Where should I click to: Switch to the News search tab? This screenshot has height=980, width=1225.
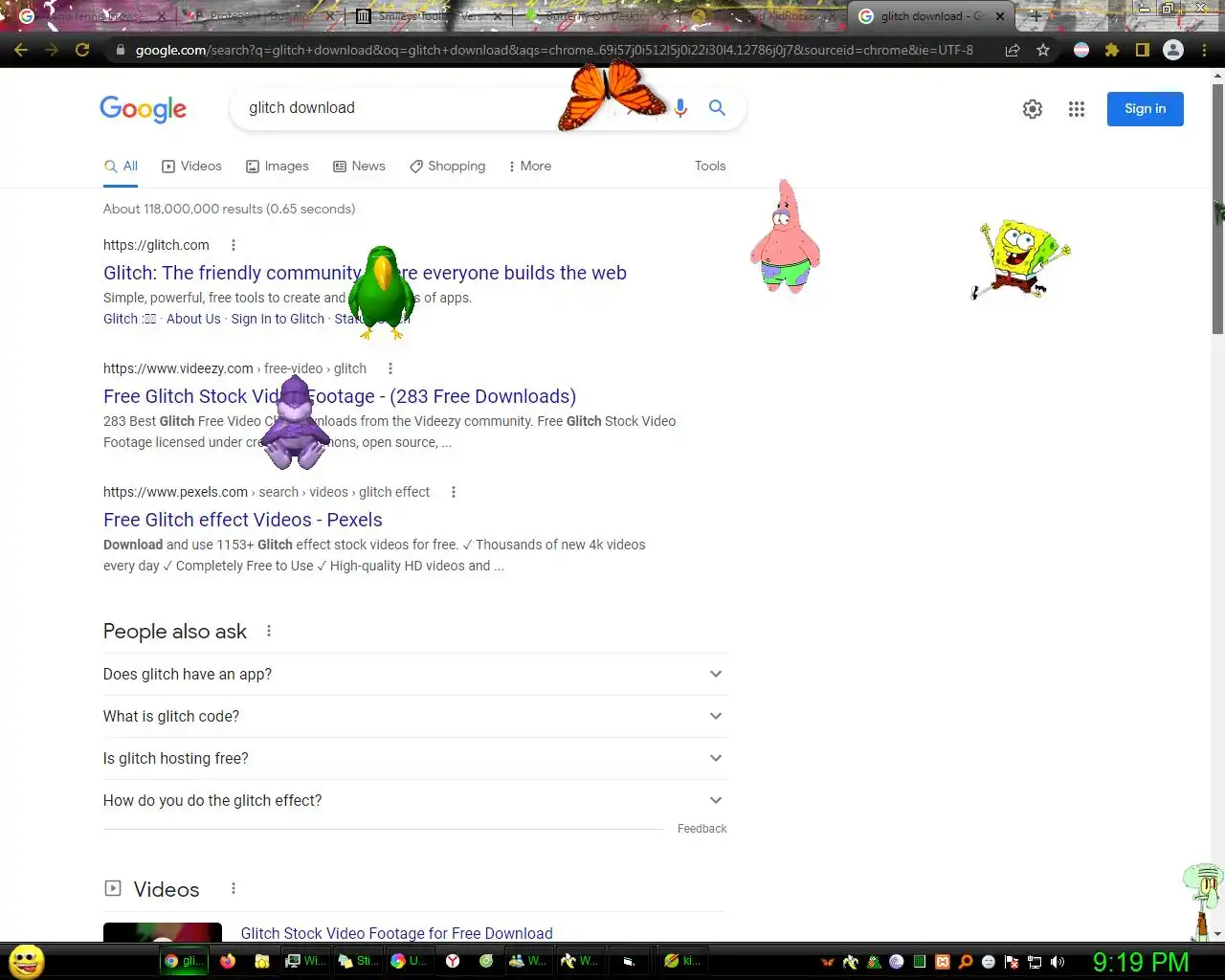click(359, 167)
